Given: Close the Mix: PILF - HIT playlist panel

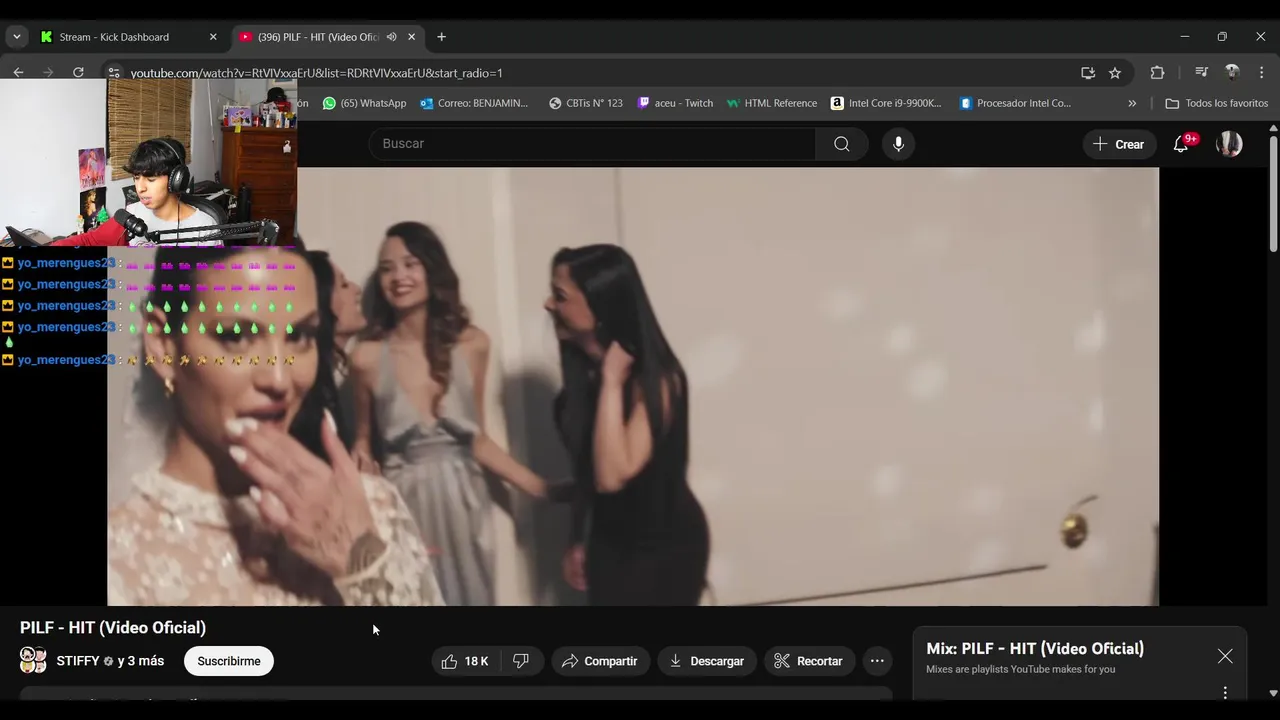Looking at the screenshot, I should [x=1225, y=656].
